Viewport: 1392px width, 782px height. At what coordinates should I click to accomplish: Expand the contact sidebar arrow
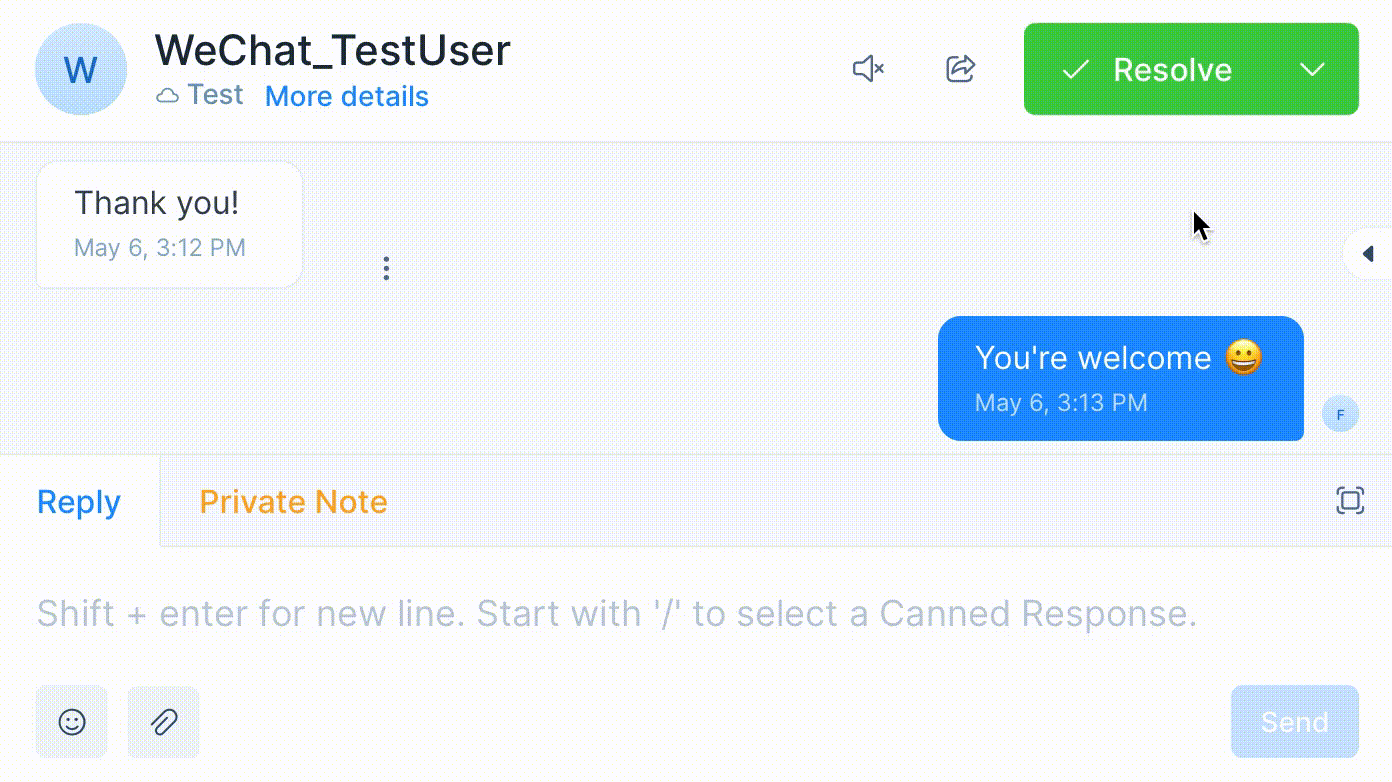(1368, 254)
